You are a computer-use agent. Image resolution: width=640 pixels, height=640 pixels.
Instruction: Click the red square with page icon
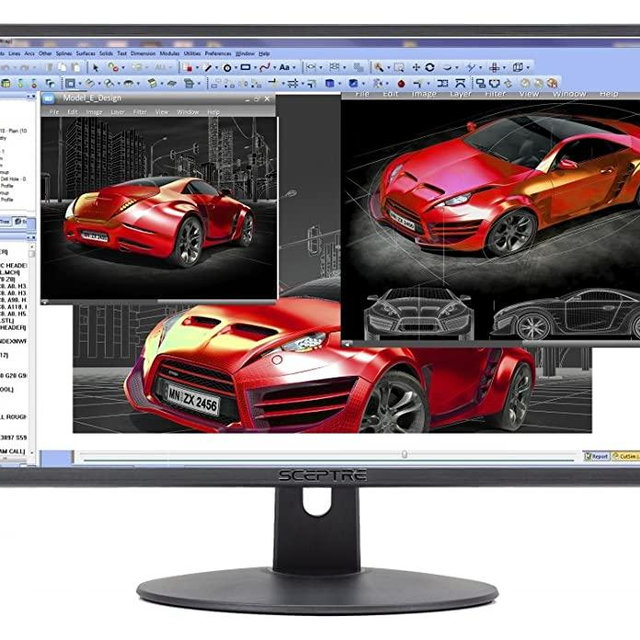187,67
